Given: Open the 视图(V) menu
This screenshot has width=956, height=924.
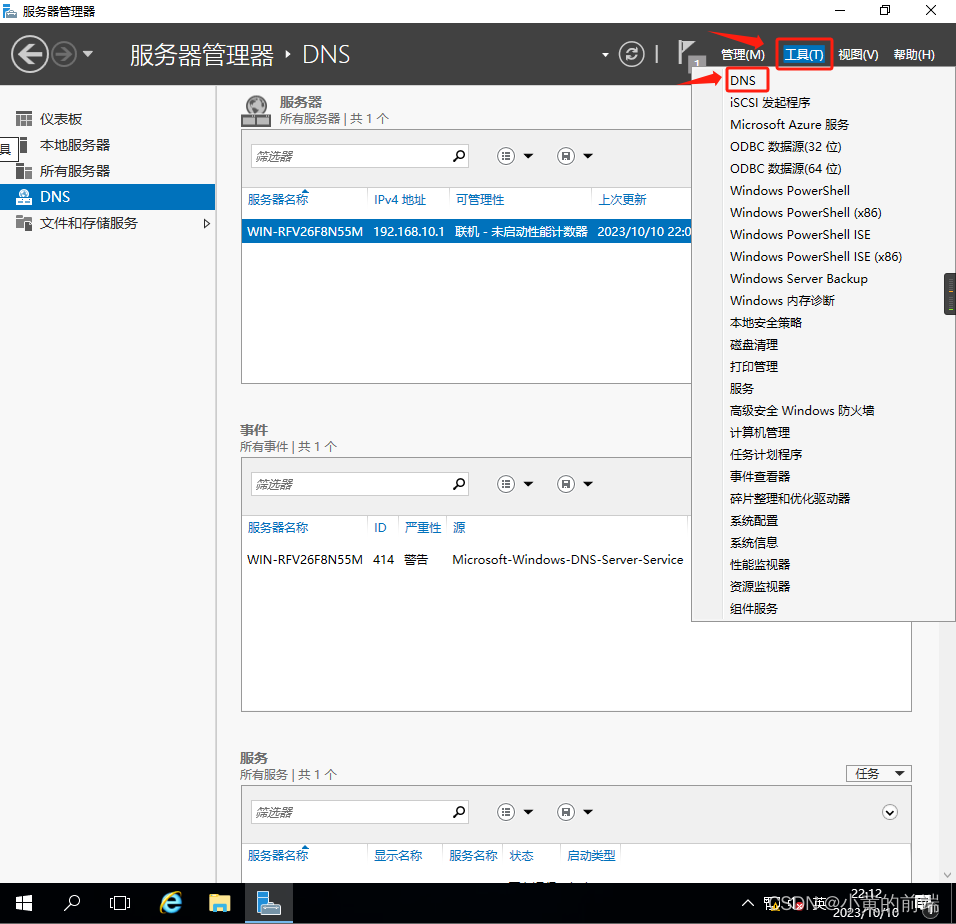Looking at the screenshot, I should click(x=858, y=55).
